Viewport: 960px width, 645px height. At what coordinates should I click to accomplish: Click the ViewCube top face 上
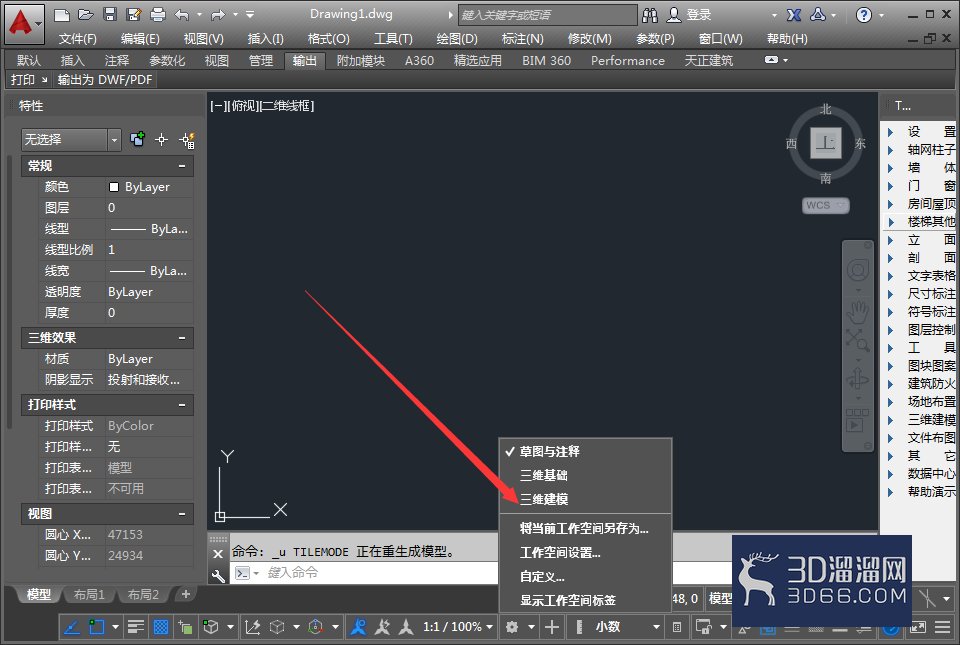[825, 143]
